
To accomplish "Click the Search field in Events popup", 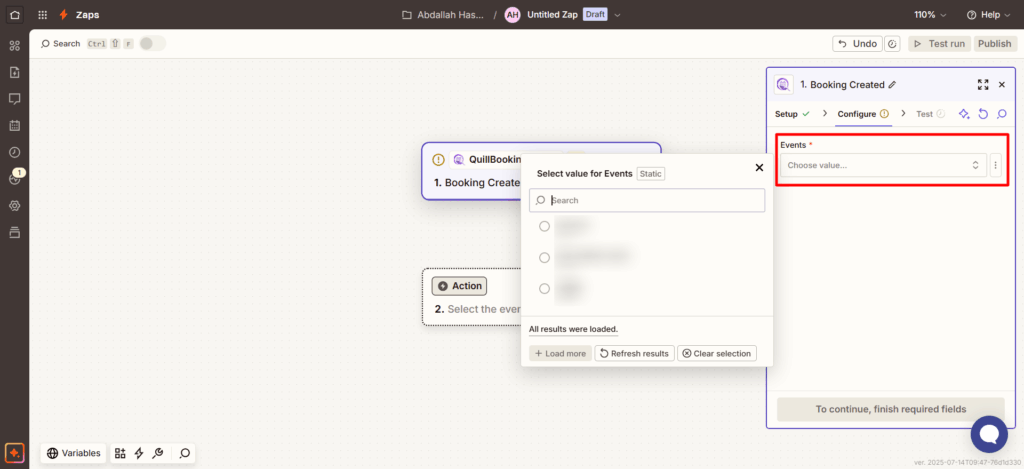I will [x=655, y=200].
